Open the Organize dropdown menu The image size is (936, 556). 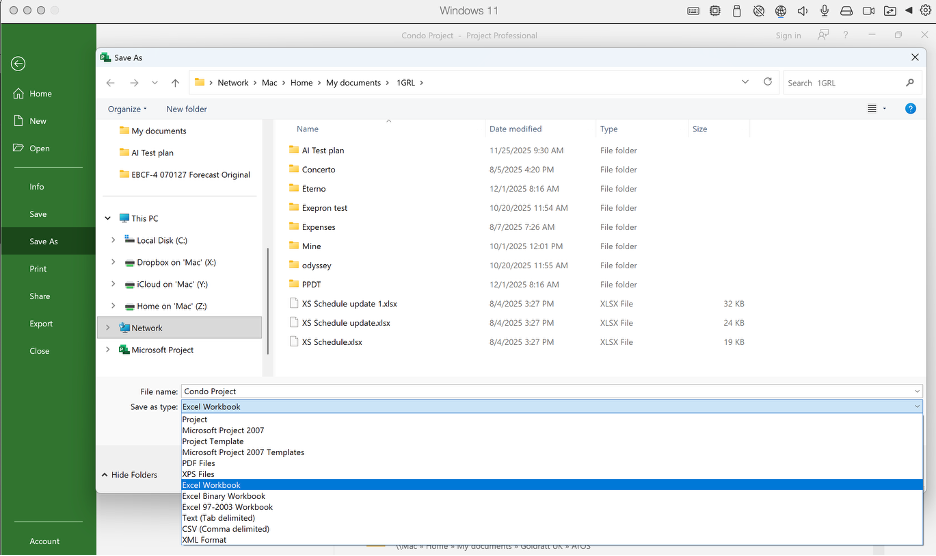point(127,109)
